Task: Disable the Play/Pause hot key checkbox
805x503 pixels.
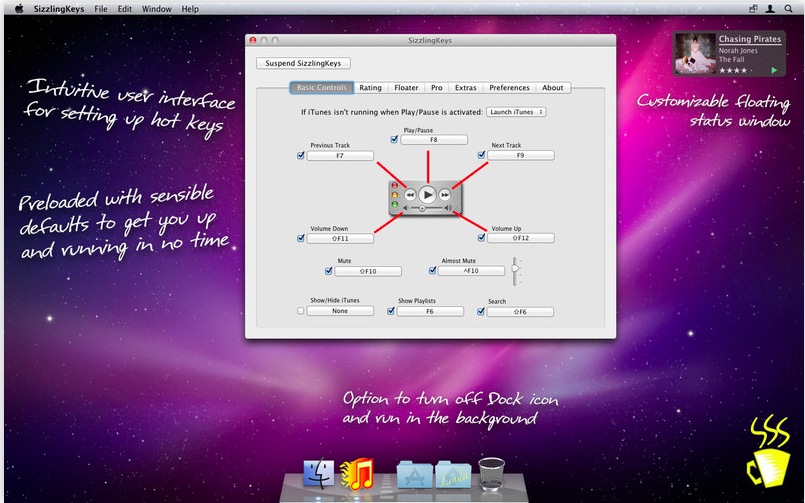Action: [x=394, y=139]
